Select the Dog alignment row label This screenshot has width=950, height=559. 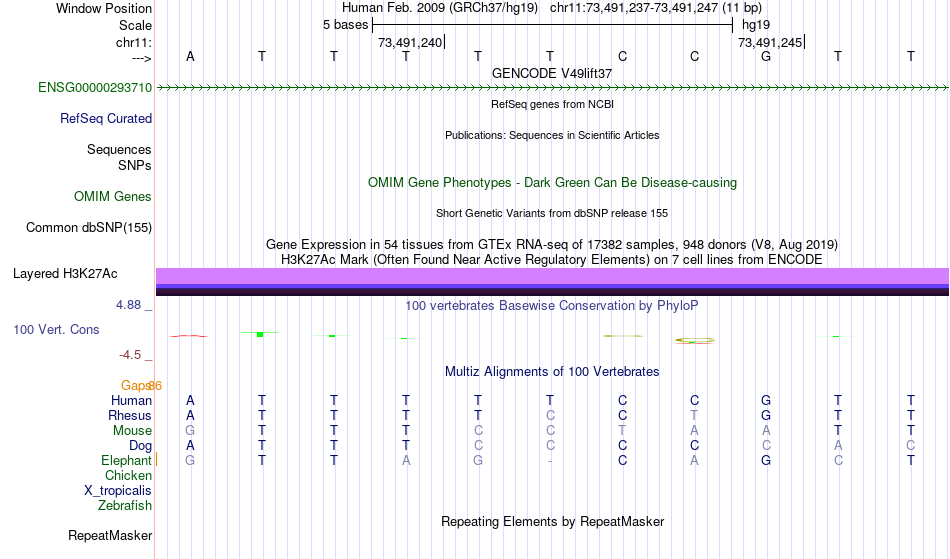coord(141,446)
